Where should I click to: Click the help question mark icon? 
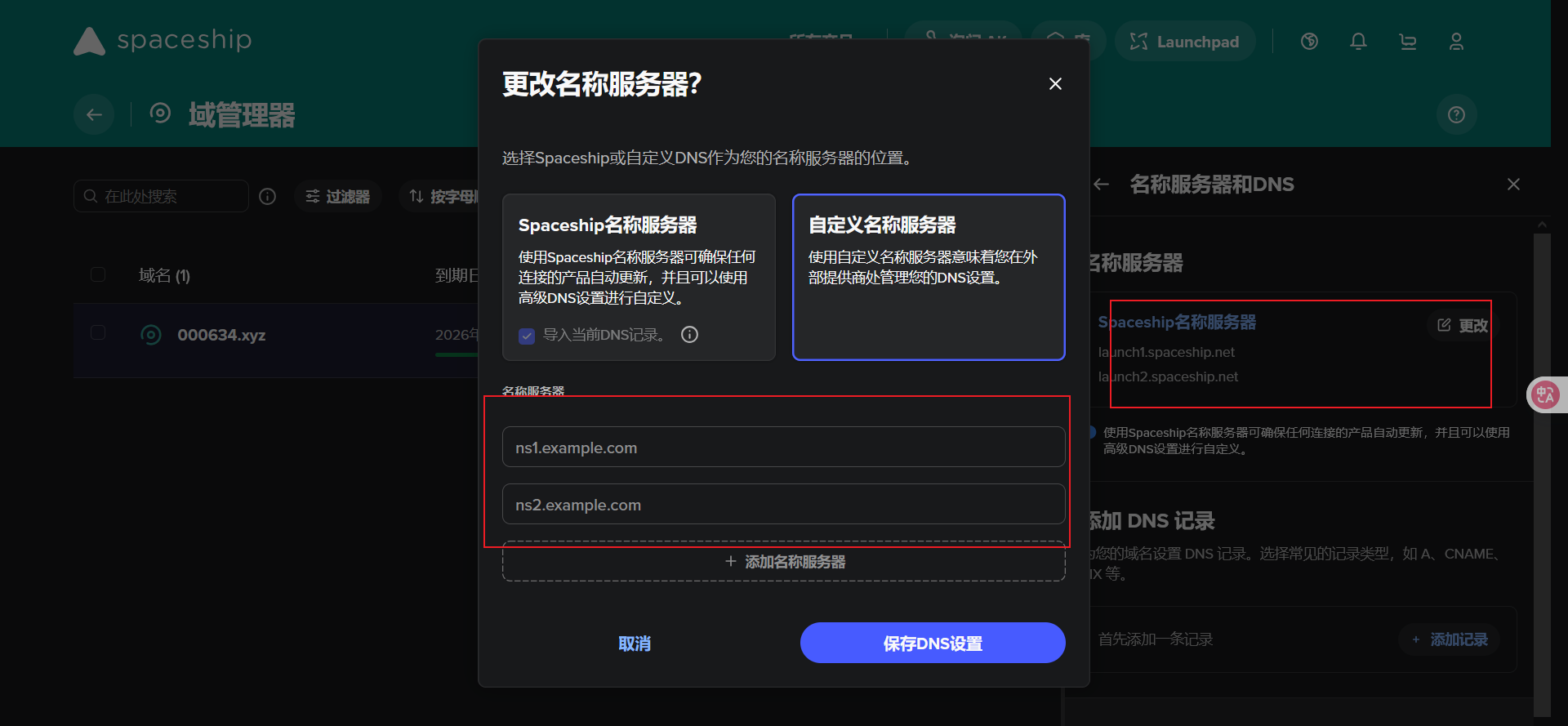point(1456,115)
